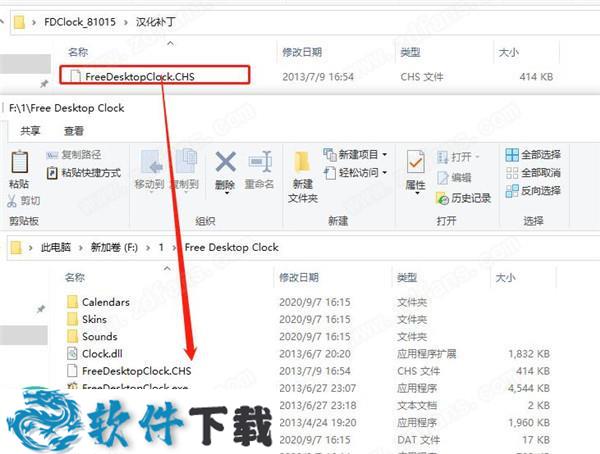600x454 pixels.
Task: Click the History (历史记录) button
Action: 463,198
